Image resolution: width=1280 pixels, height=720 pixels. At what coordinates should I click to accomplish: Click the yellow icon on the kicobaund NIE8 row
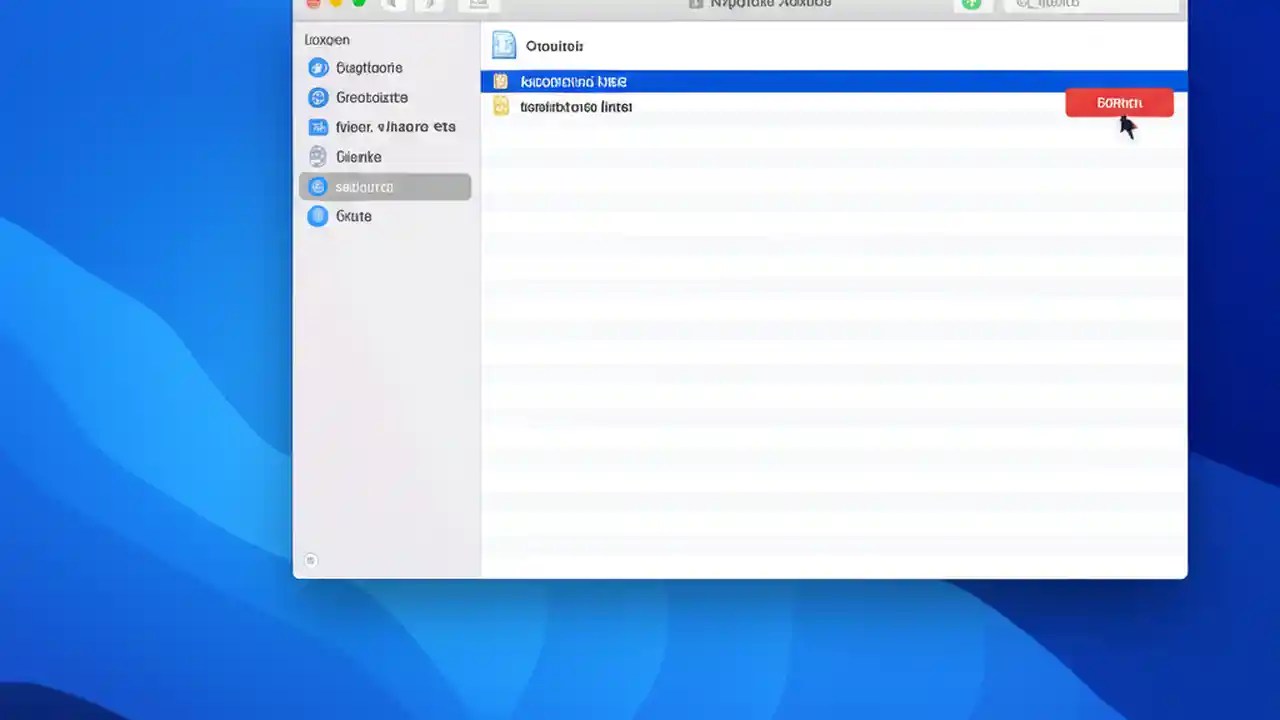click(x=500, y=81)
